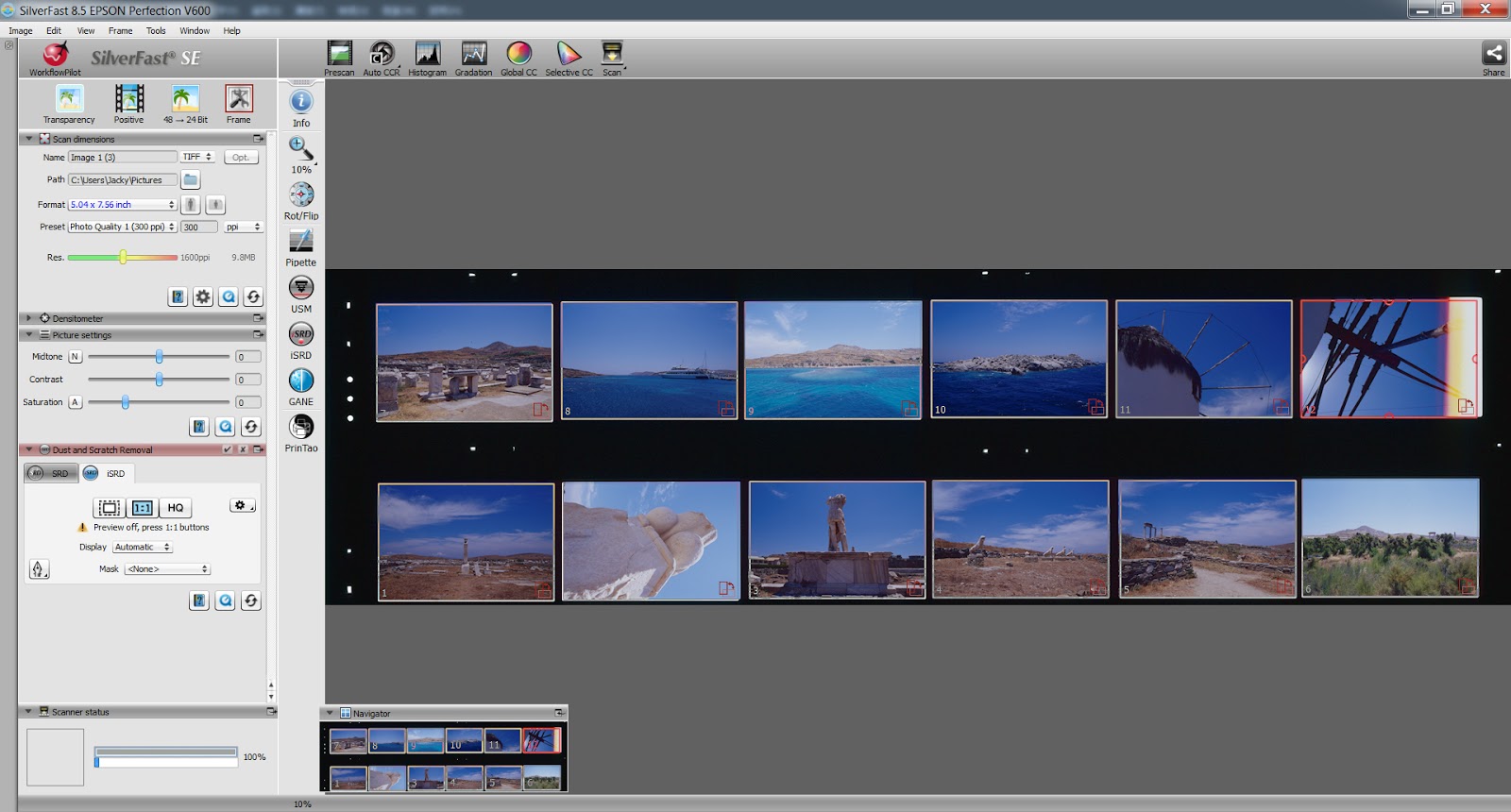Launch the WorkflowPilot
The image size is (1511, 812).
point(55,58)
